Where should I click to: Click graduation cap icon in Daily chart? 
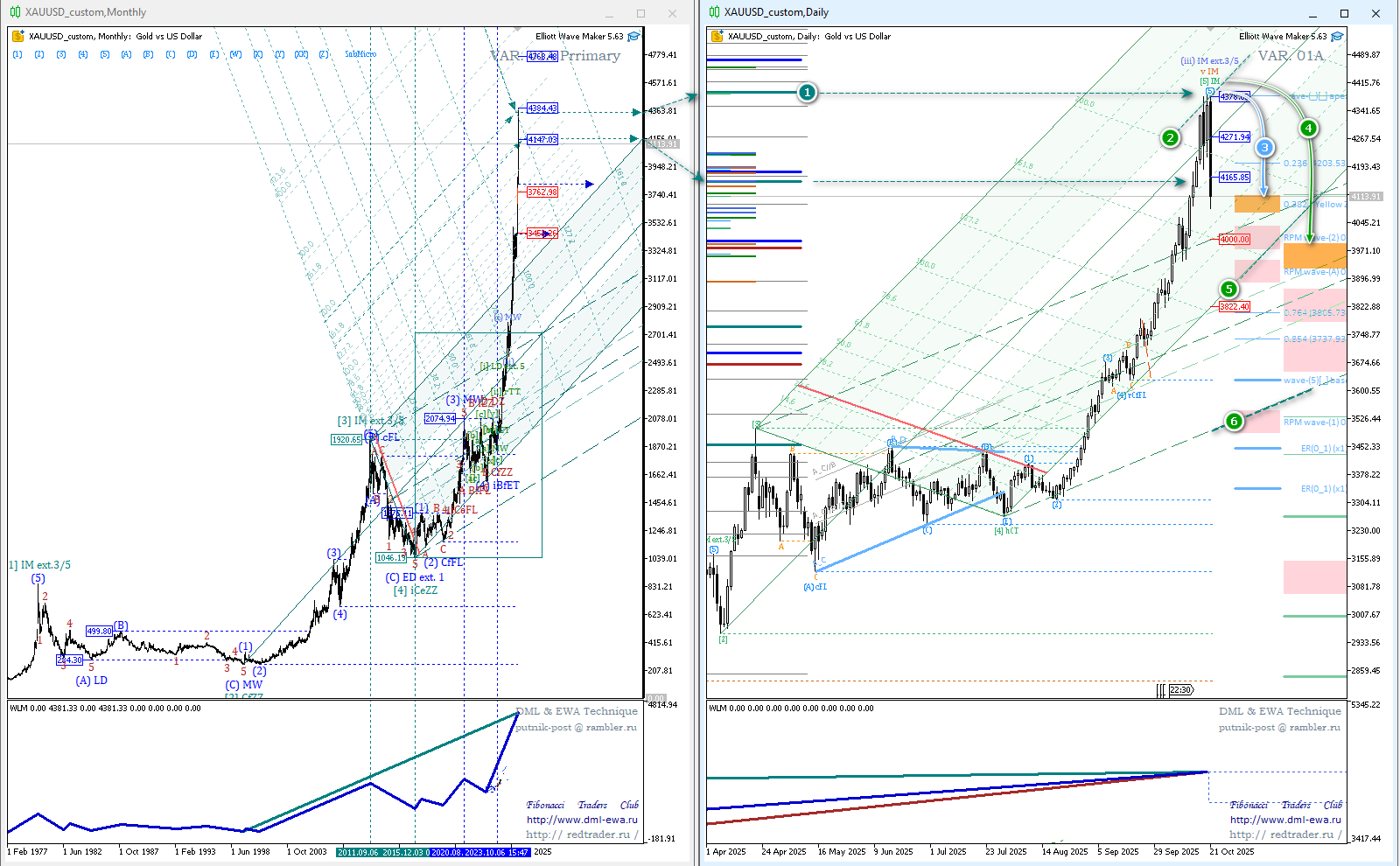pos(1336,36)
